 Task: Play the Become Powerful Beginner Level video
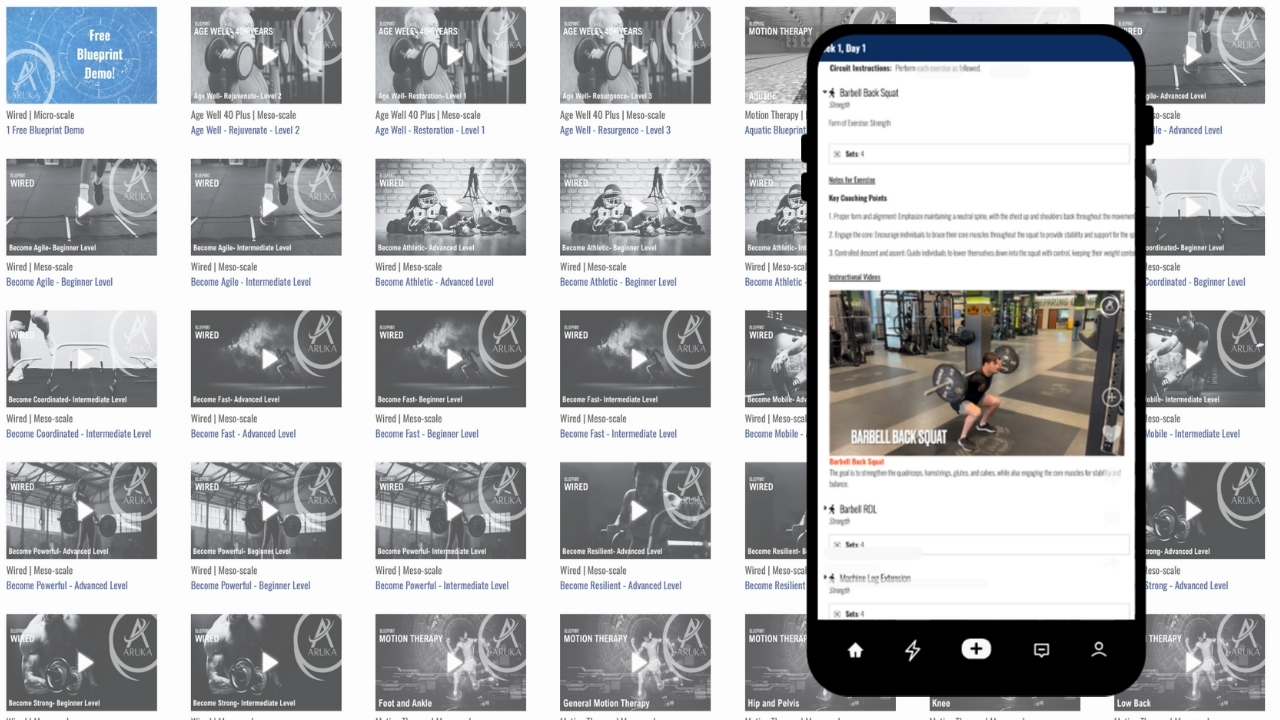click(x=270, y=511)
